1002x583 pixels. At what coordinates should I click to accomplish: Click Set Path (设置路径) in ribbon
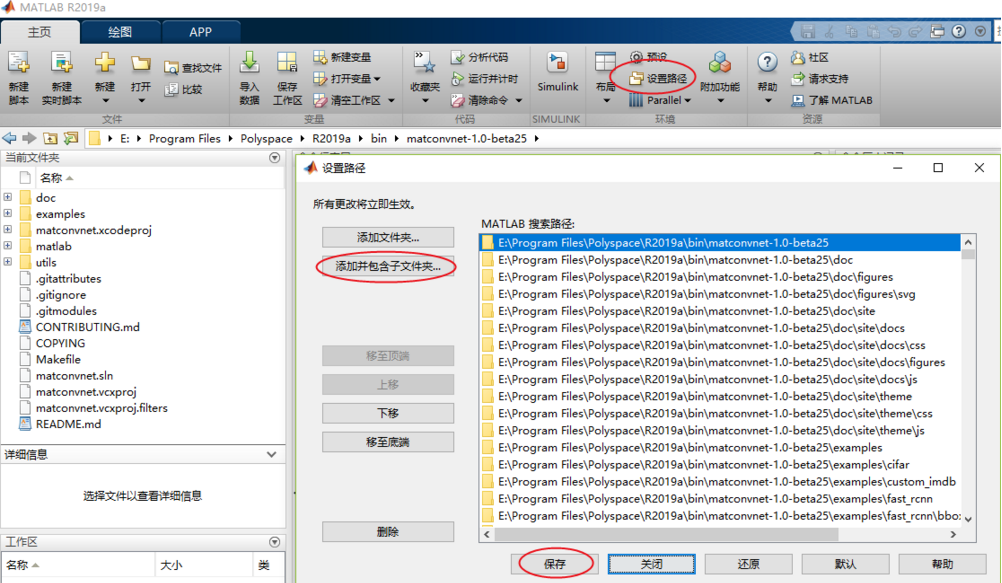pyautogui.click(x=658, y=79)
